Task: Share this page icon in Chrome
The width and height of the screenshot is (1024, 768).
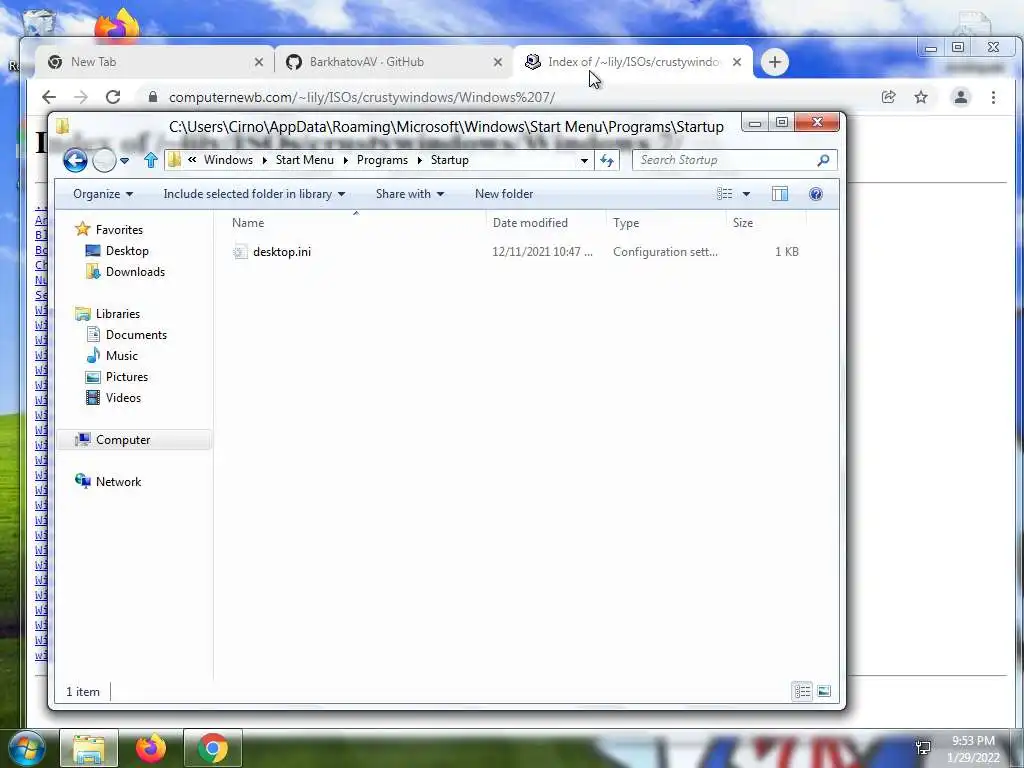Action: (888, 97)
